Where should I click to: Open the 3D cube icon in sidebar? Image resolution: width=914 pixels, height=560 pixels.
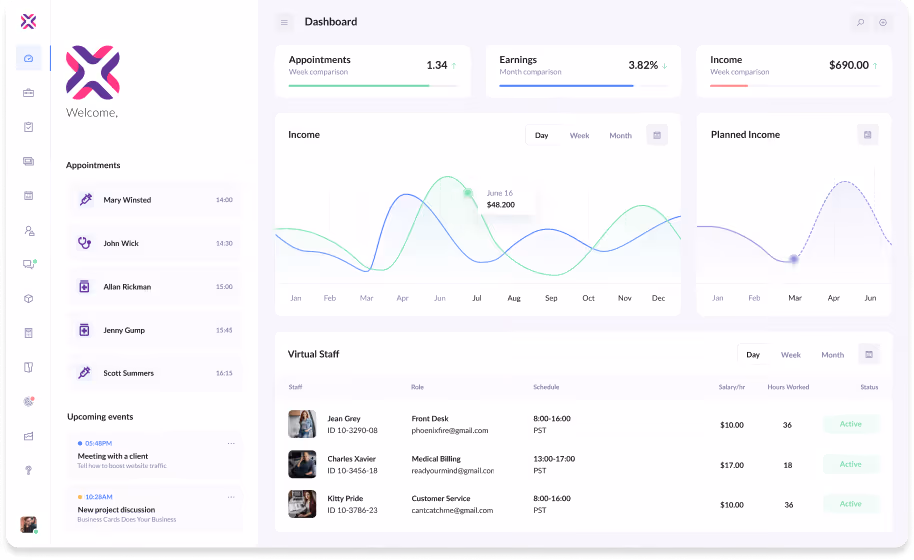point(29,299)
